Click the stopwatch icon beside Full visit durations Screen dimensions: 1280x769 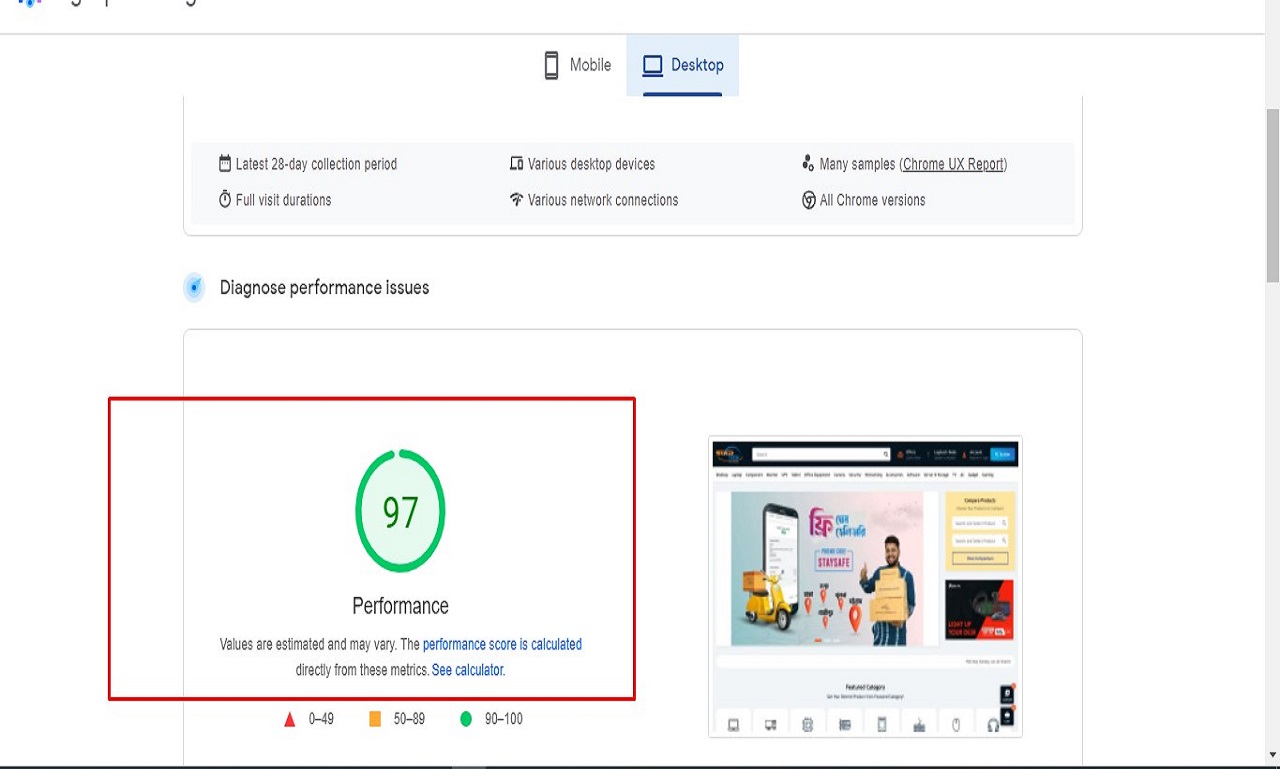[225, 199]
